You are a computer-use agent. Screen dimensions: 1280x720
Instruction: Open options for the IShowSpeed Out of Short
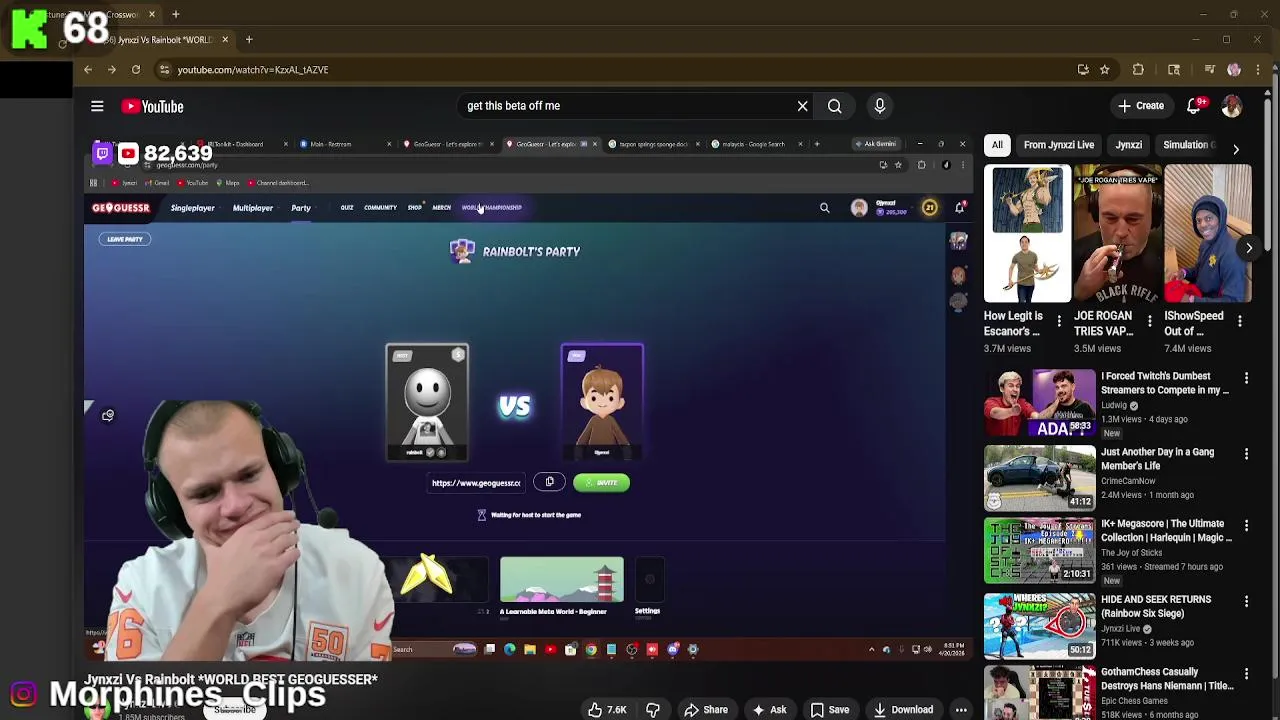[1240, 322]
